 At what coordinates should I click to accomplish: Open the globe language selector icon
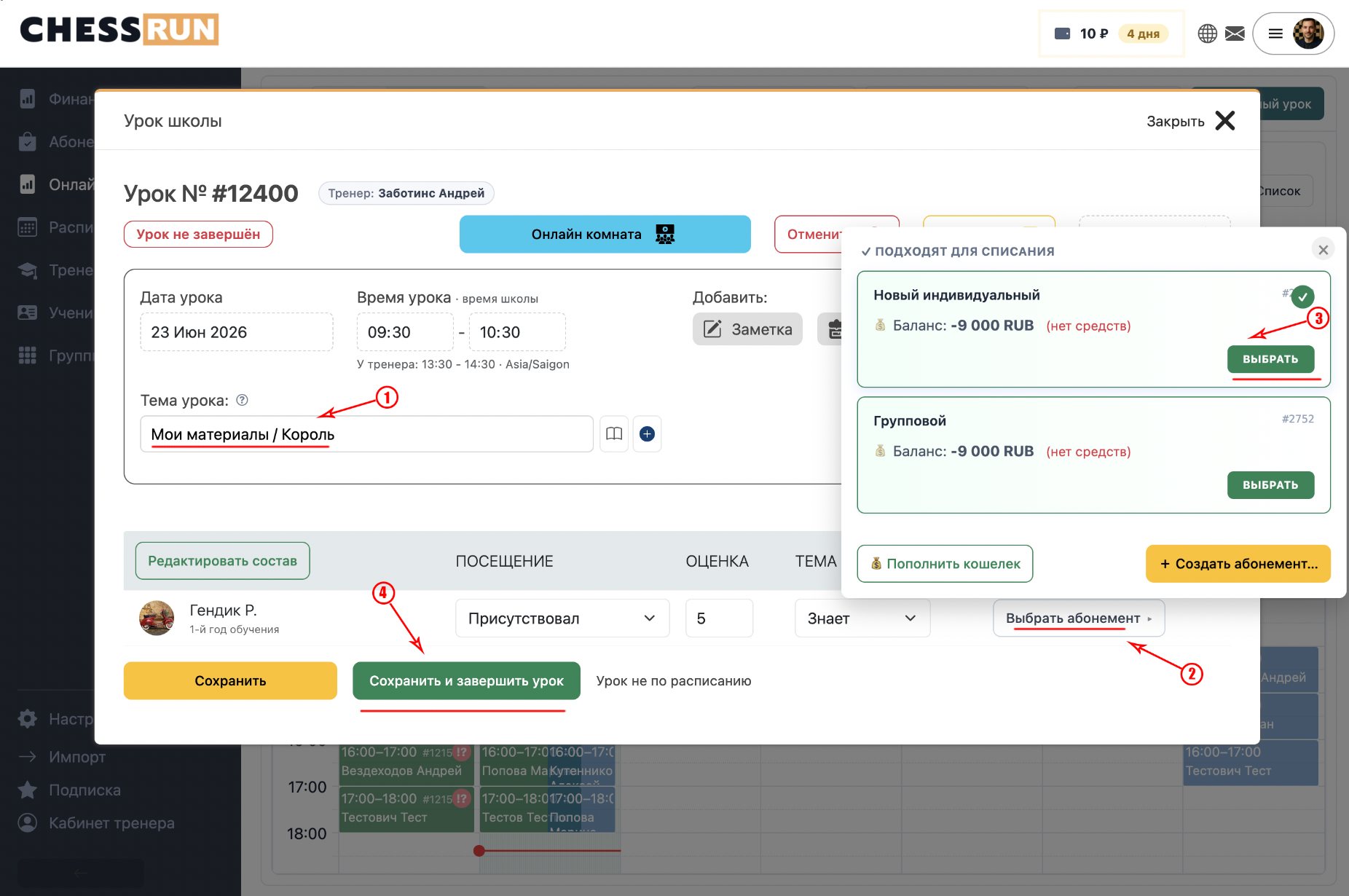(1207, 34)
